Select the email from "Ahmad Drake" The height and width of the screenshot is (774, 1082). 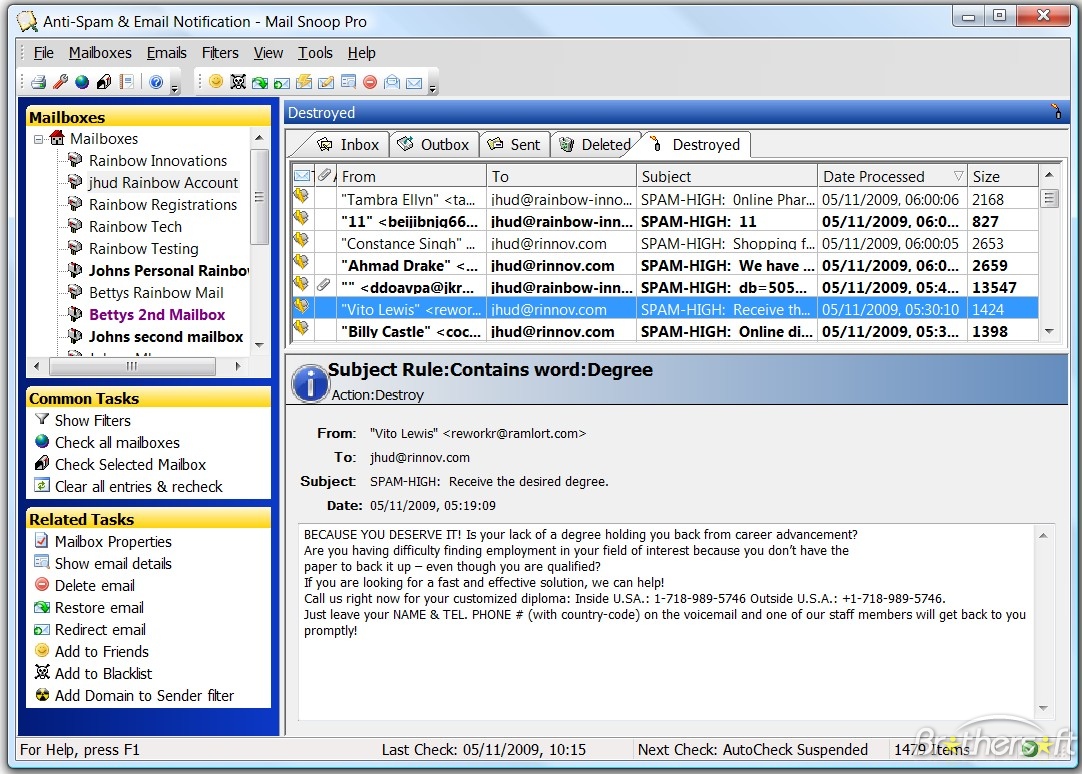665,266
